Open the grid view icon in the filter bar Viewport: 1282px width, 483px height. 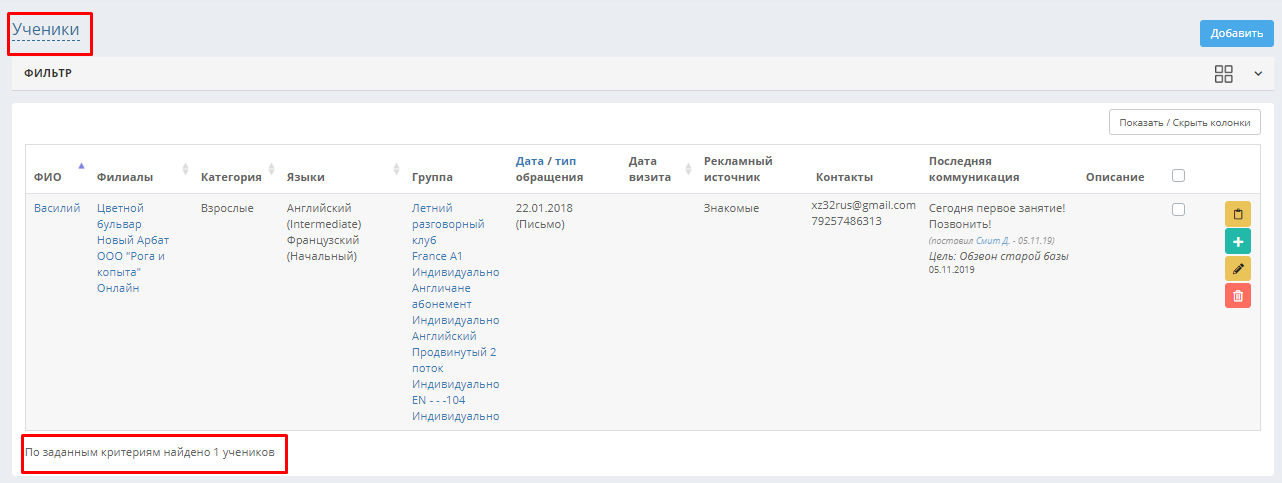point(1223,74)
